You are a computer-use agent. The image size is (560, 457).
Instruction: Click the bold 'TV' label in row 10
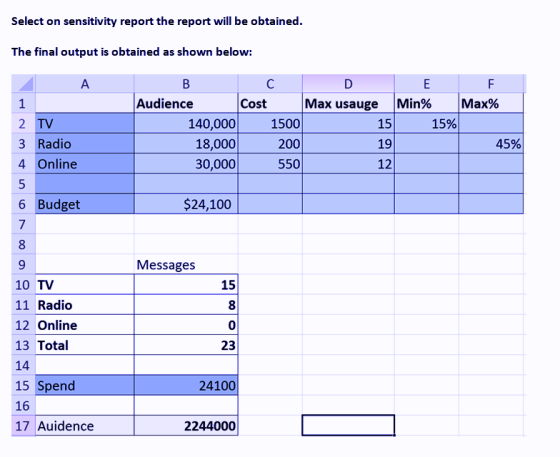85,285
